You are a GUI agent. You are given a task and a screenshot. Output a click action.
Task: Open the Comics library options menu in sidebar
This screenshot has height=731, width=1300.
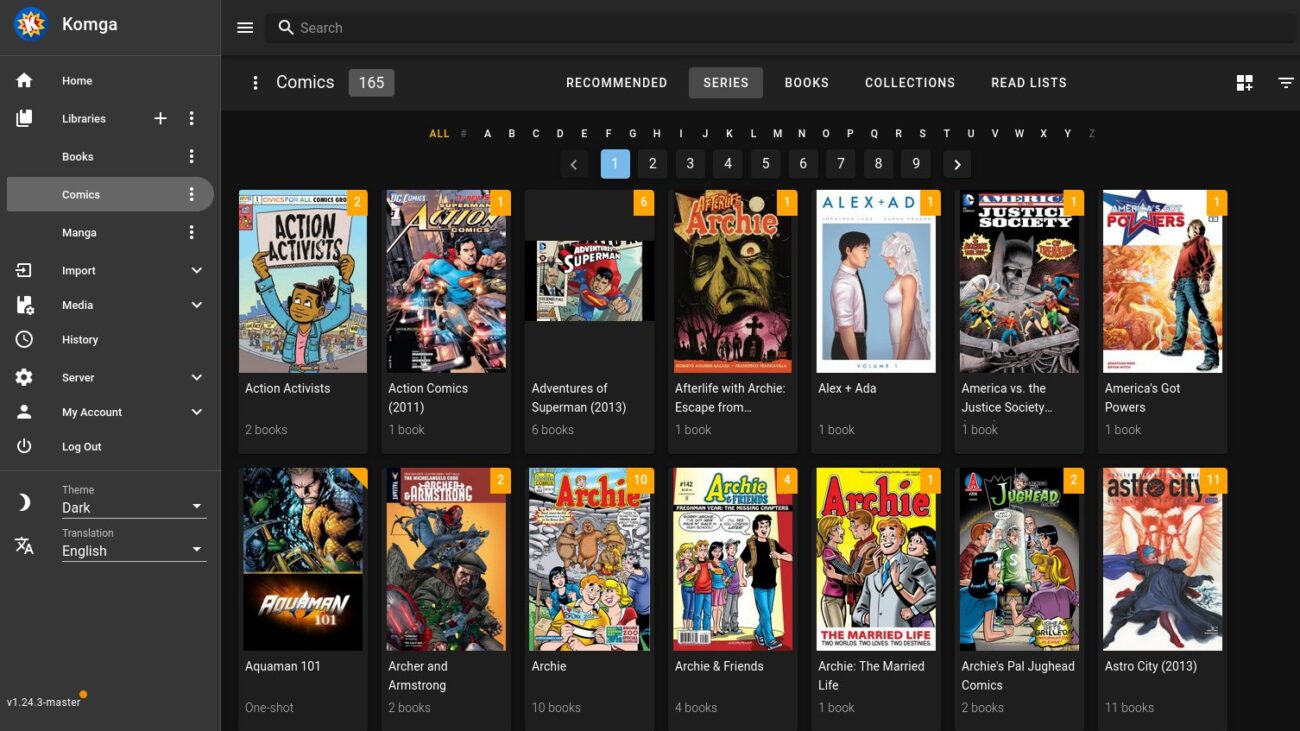pyautogui.click(x=192, y=194)
